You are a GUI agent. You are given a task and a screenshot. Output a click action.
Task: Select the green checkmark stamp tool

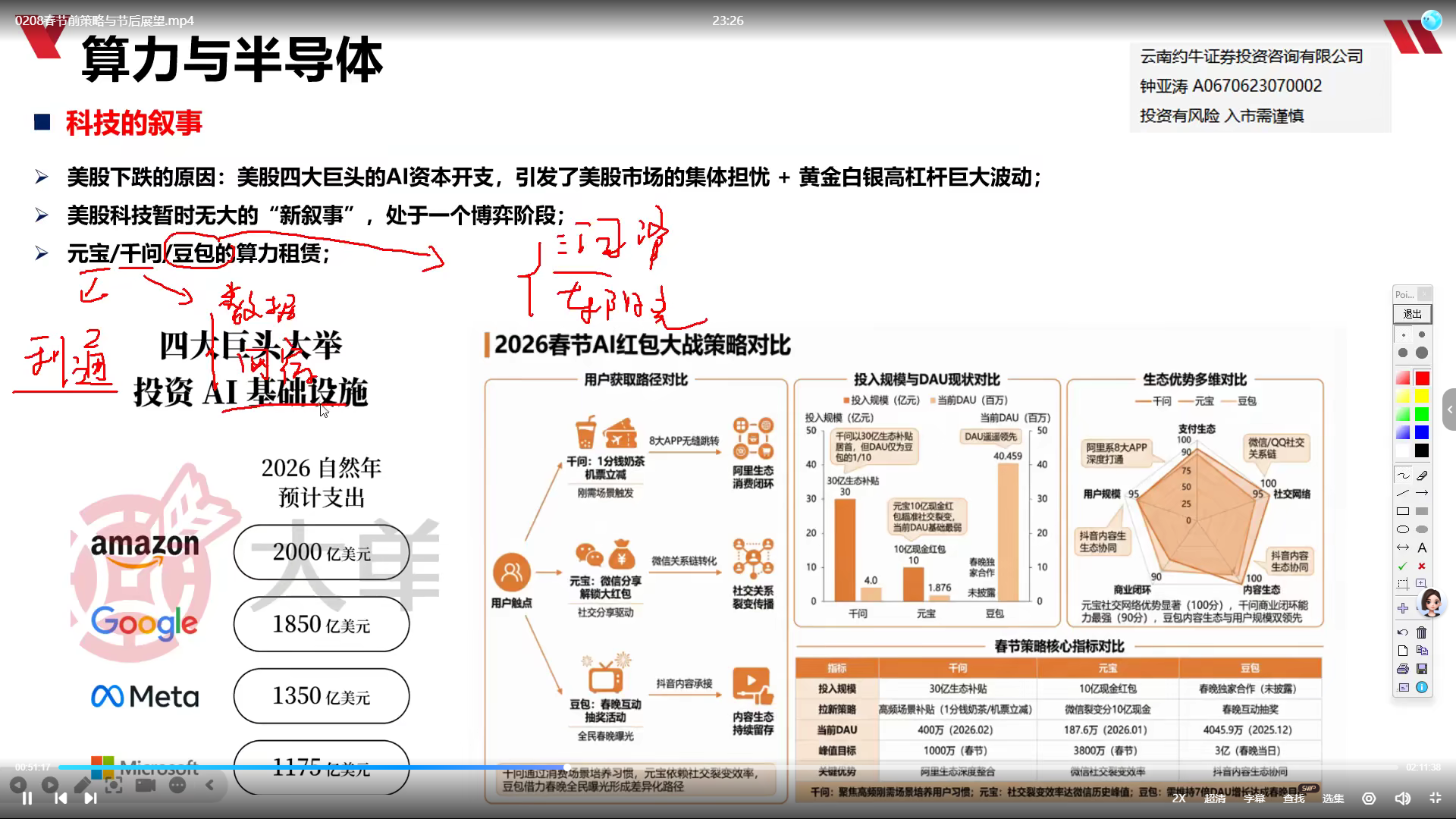tap(1403, 566)
